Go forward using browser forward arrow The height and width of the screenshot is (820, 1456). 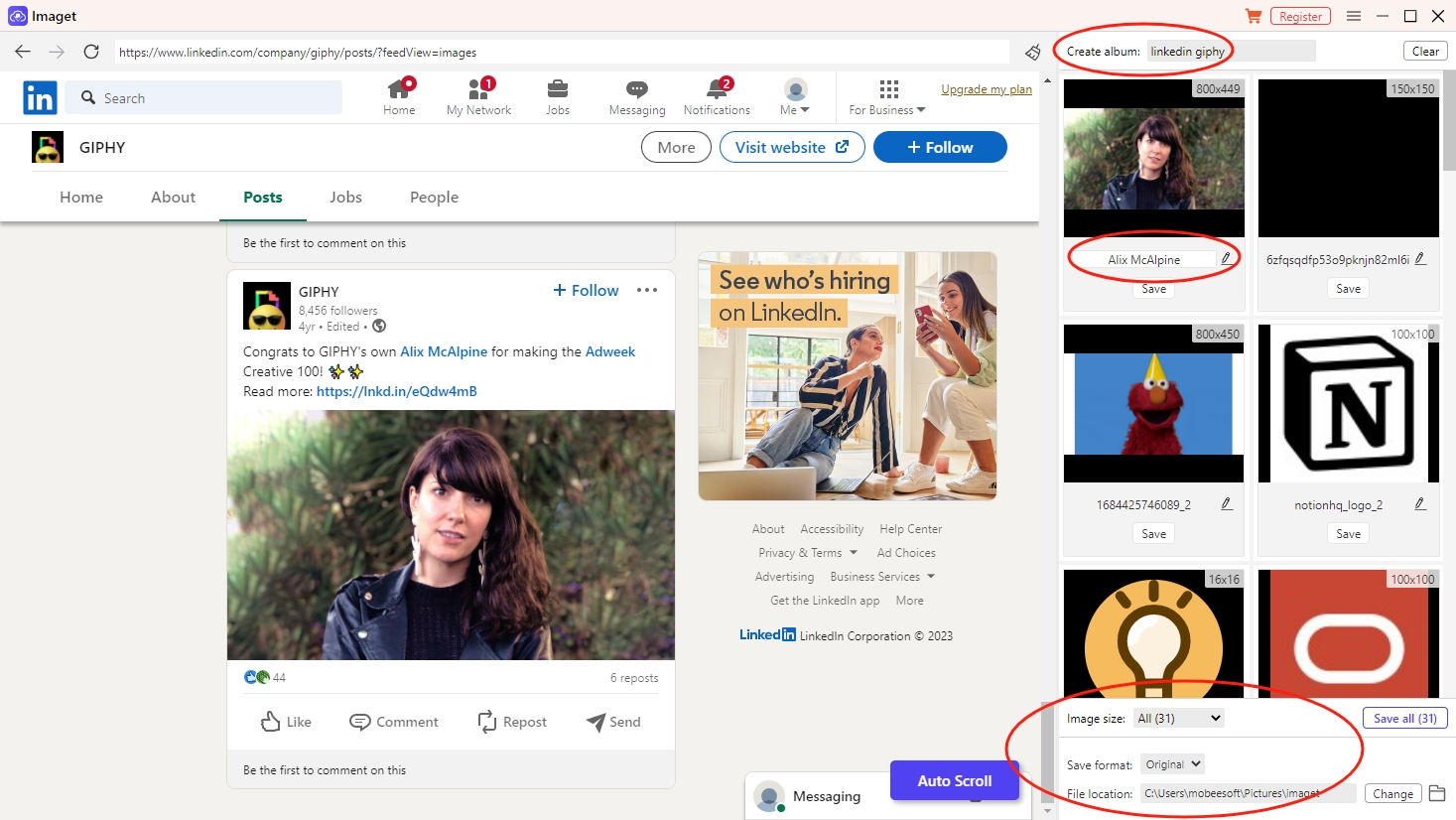[57, 52]
